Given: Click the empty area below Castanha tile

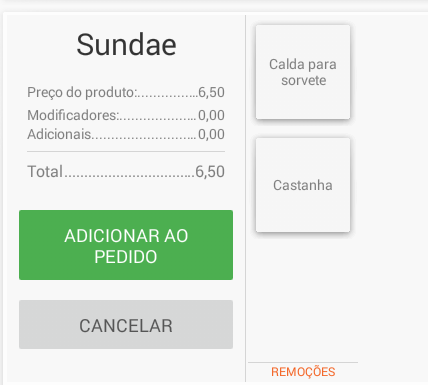Looking at the screenshot, I should click(303, 295).
